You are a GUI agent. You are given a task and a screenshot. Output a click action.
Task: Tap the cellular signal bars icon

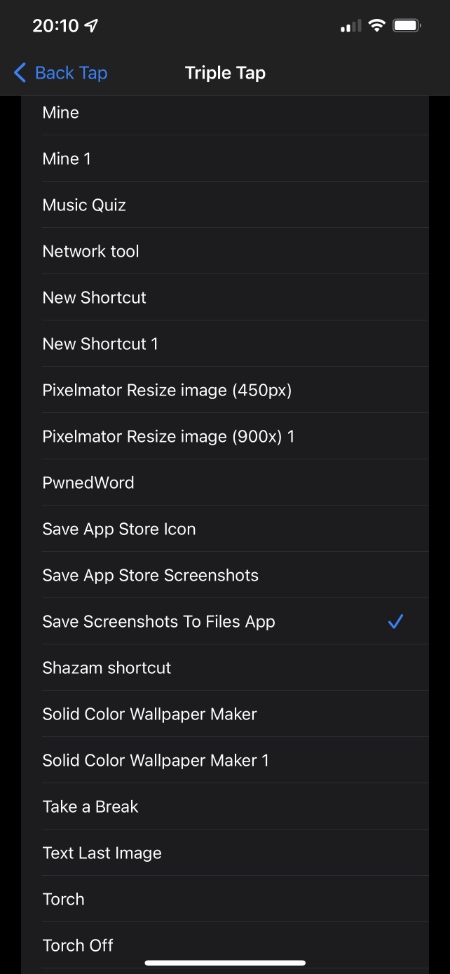pyautogui.click(x=351, y=26)
